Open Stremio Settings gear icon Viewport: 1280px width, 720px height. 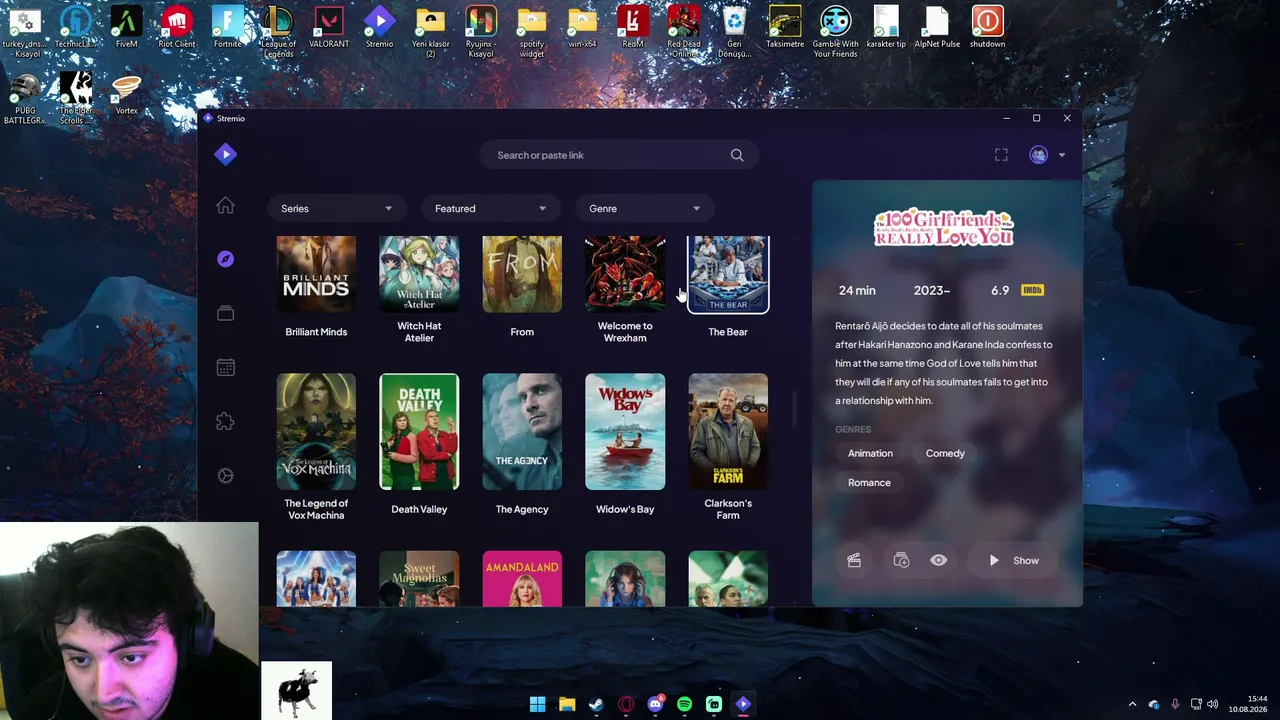(225, 476)
